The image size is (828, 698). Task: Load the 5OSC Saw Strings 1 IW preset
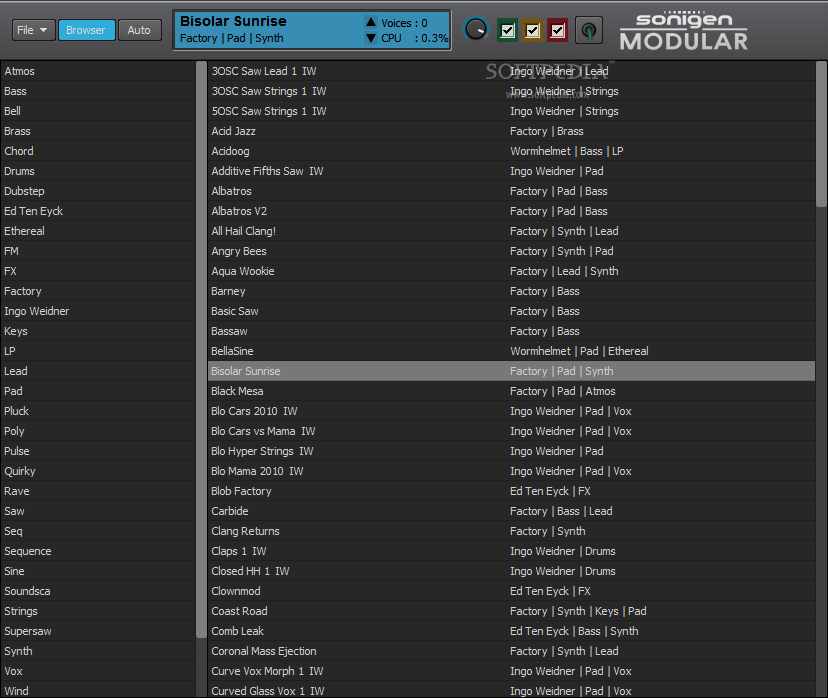(512, 111)
